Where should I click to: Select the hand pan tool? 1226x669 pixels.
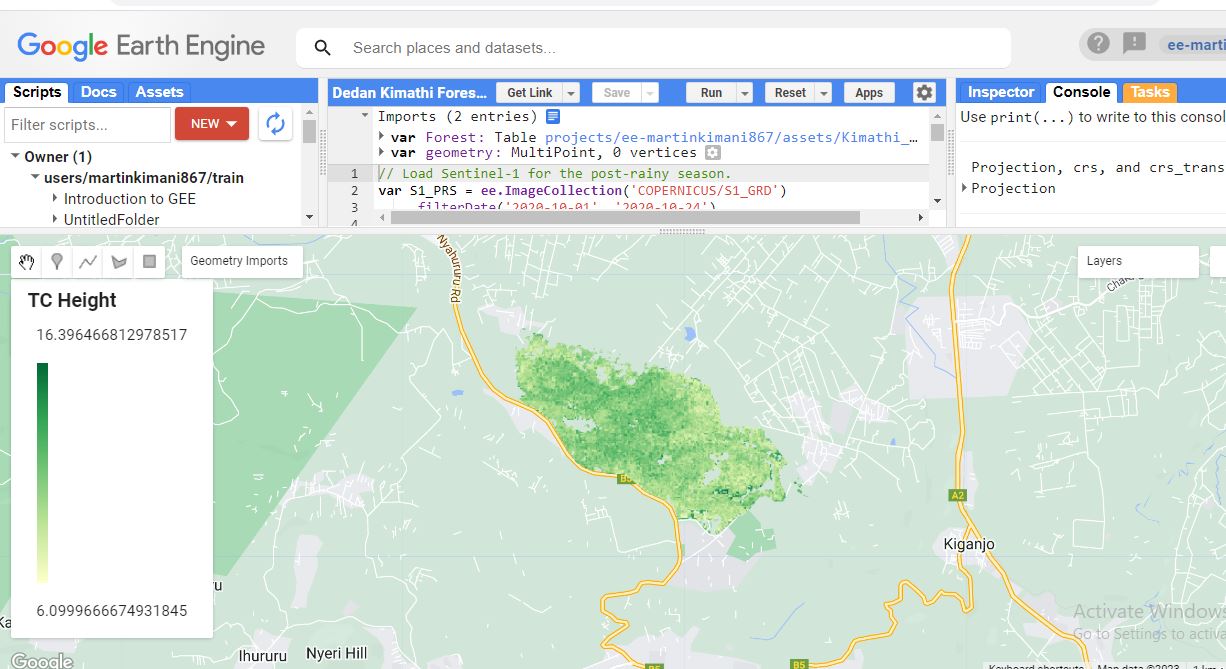(27, 262)
